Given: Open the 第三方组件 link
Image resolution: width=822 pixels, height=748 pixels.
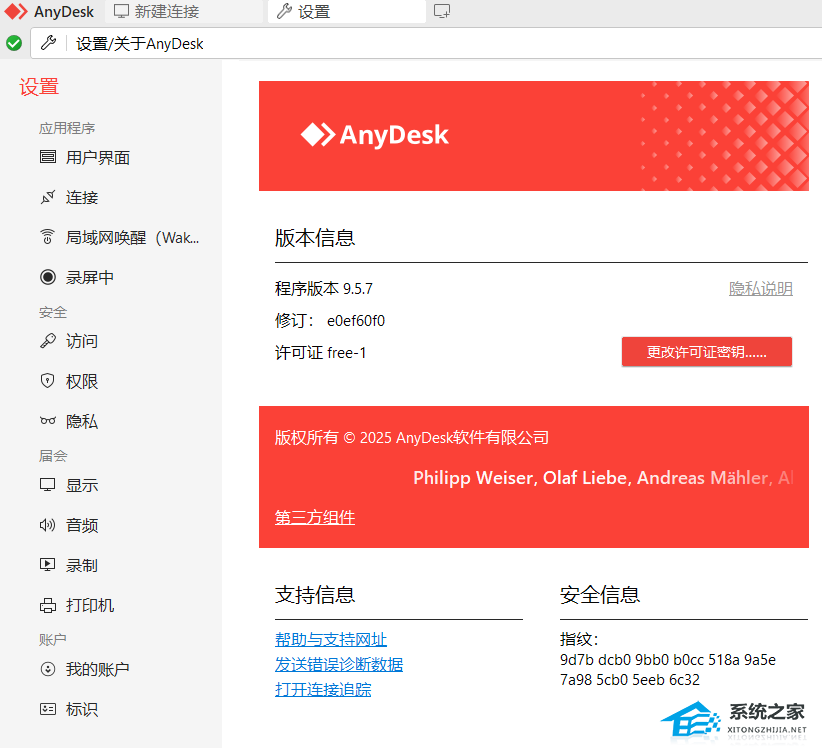Looking at the screenshot, I should tap(315, 517).
